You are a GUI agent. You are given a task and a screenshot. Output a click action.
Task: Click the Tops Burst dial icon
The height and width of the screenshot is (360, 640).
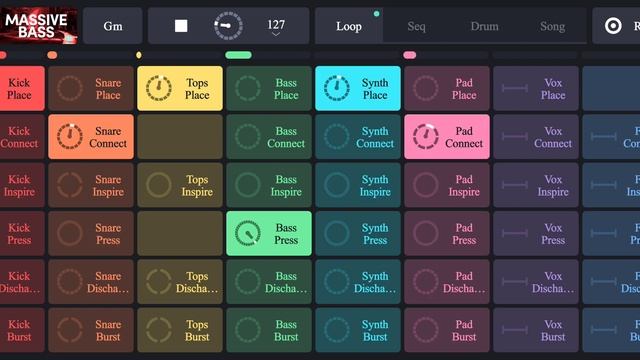point(158,330)
